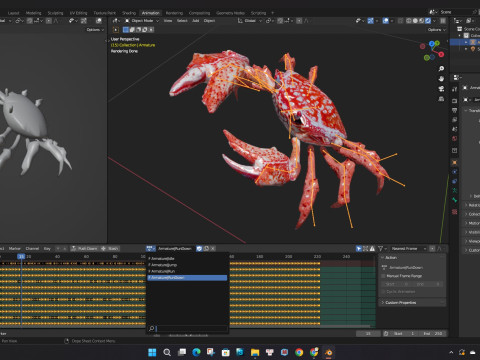Click the hand pan-view icon

(x=441, y=79)
